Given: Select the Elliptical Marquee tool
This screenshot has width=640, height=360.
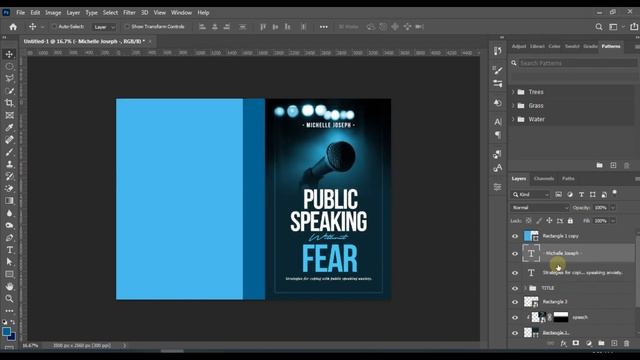Looking at the screenshot, I should pos(9,67).
